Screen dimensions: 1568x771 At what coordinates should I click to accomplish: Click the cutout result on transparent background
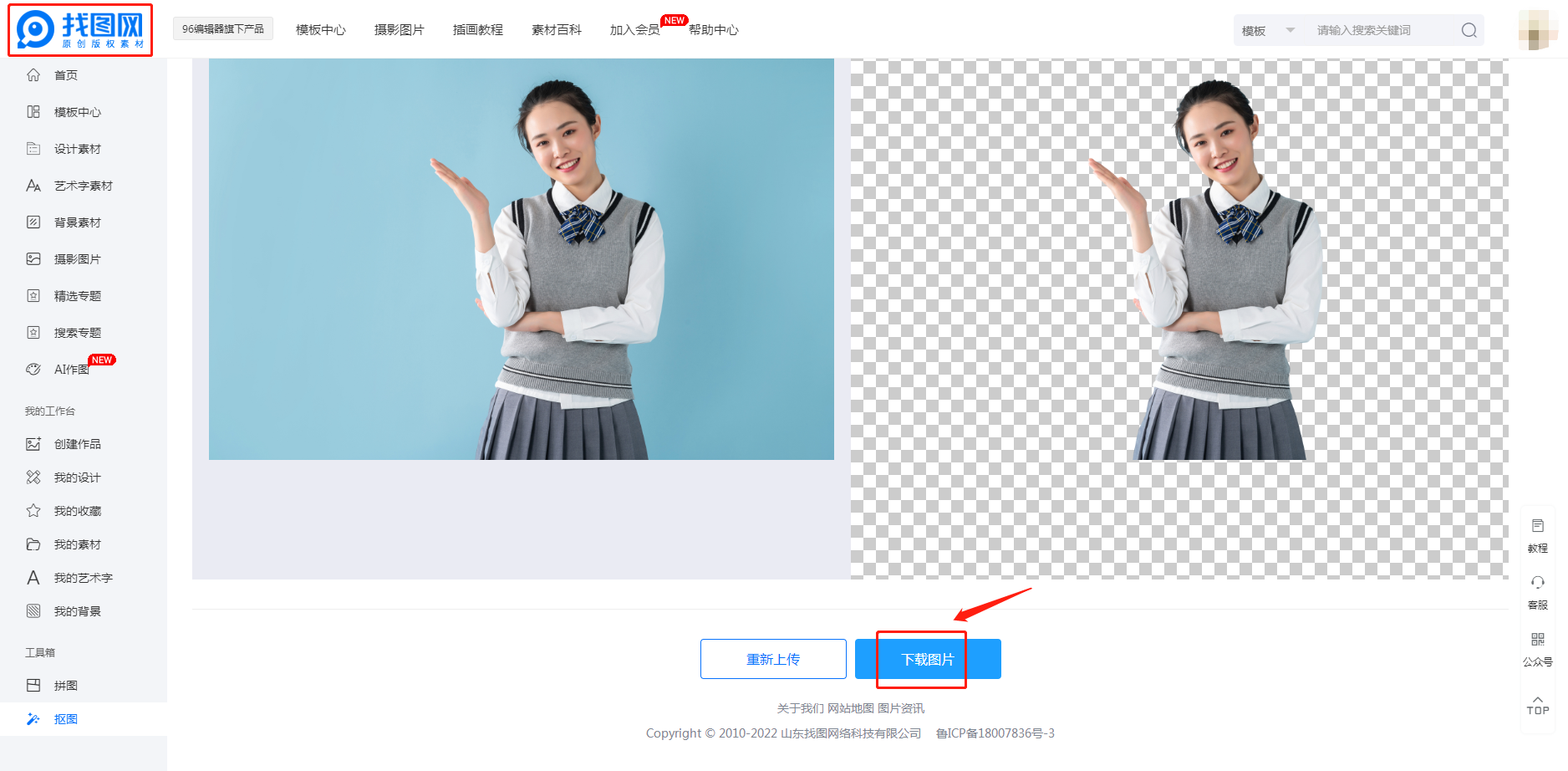(1179, 319)
